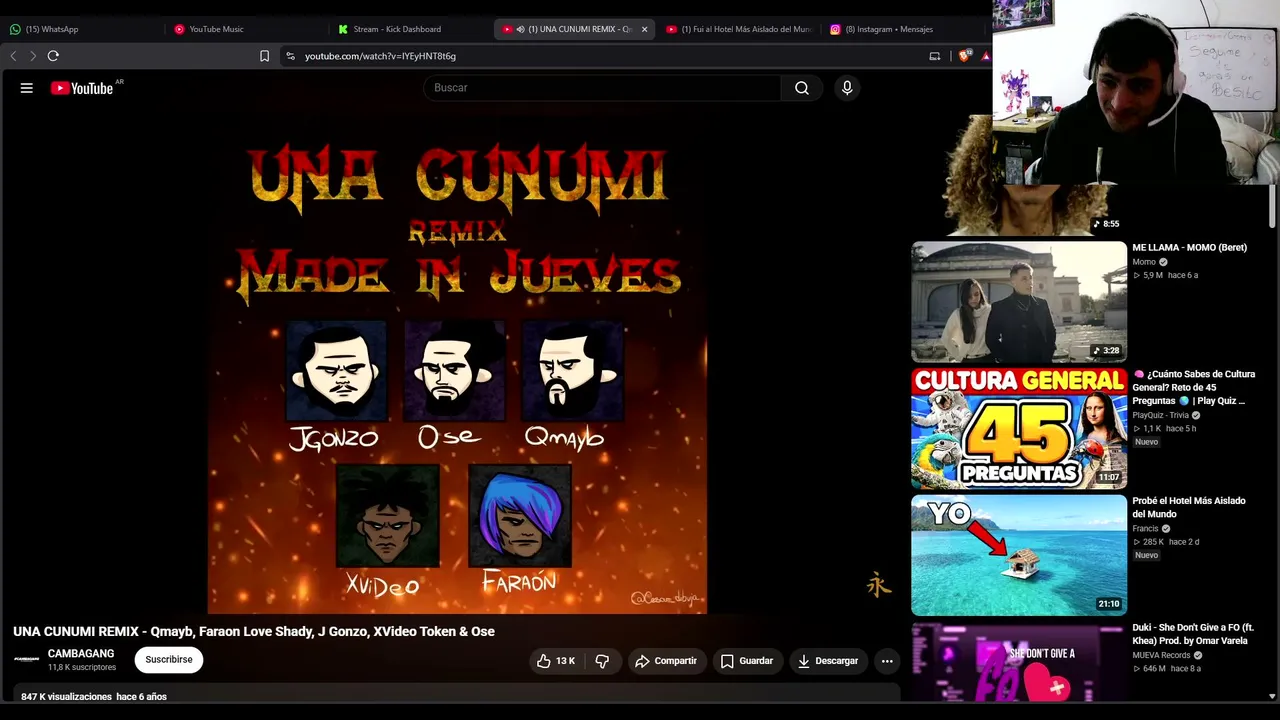Switch to Fui al Hotel Más Aislado tab

point(739,29)
